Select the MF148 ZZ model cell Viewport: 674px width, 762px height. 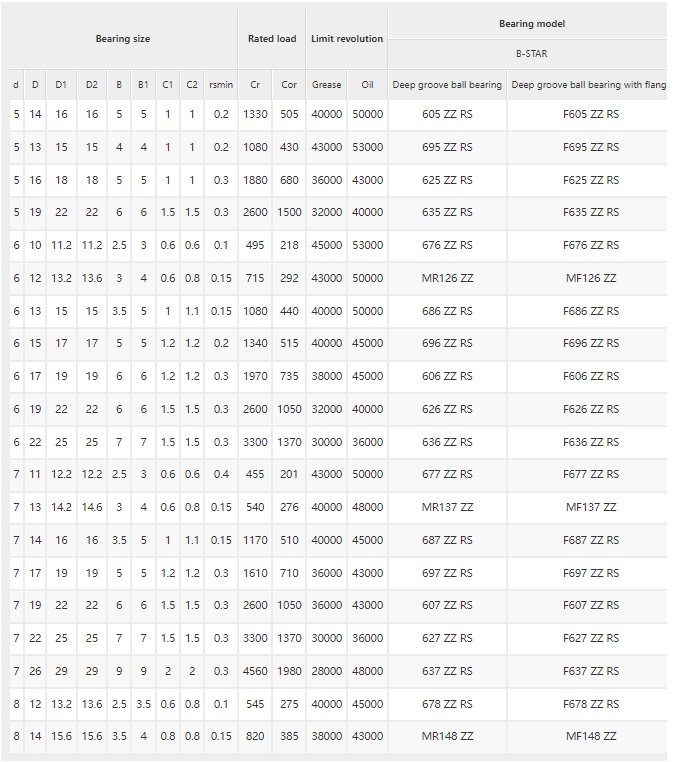click(x=591, y=736)
